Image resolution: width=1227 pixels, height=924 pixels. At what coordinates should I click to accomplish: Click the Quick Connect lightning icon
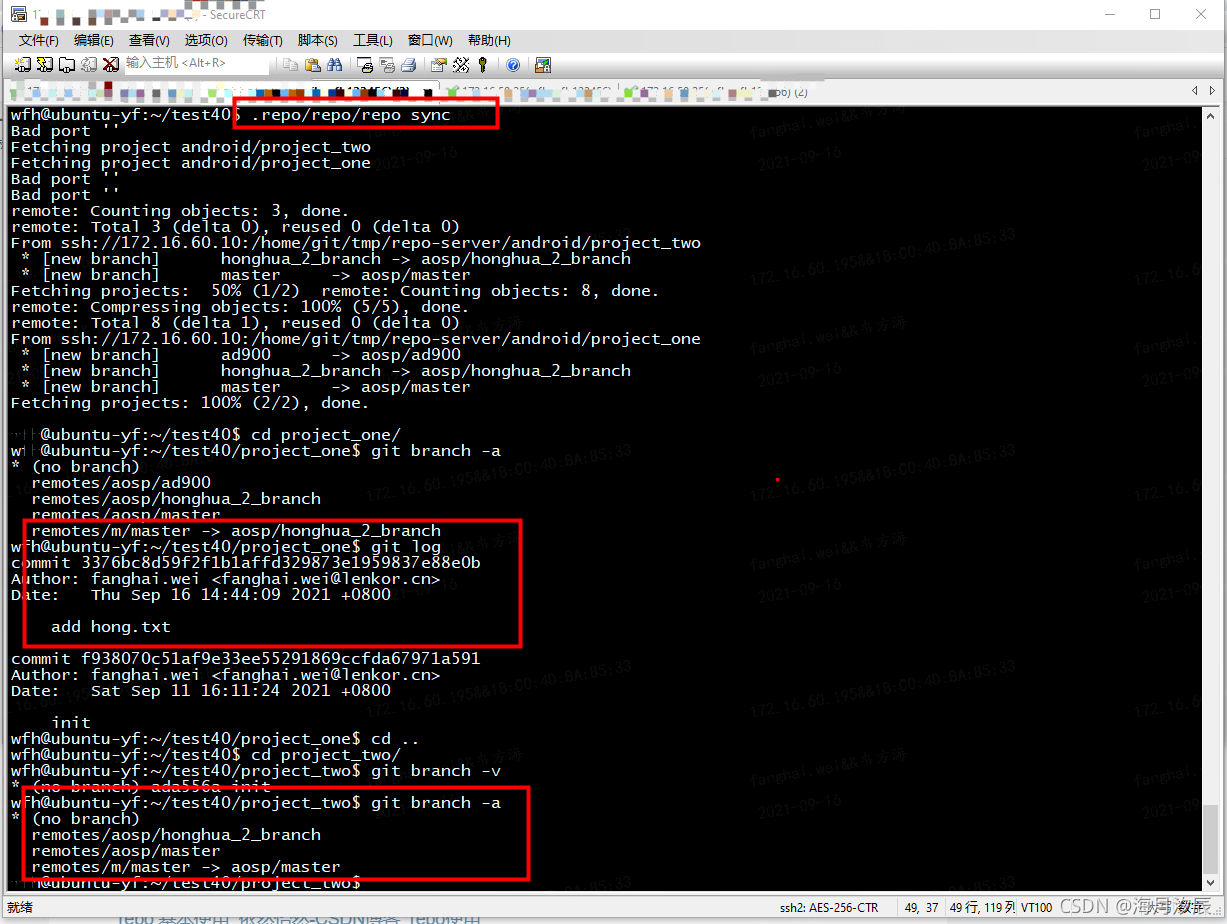pyautogui.click(x=44, y=65)
